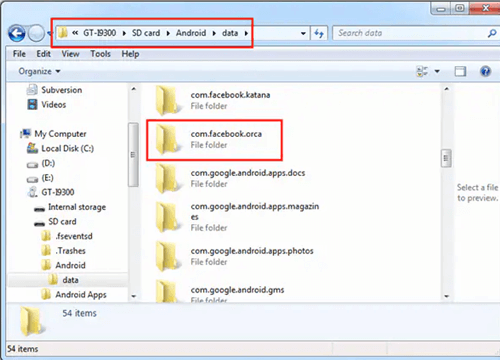Select the data folder in tree

[70, 280]
